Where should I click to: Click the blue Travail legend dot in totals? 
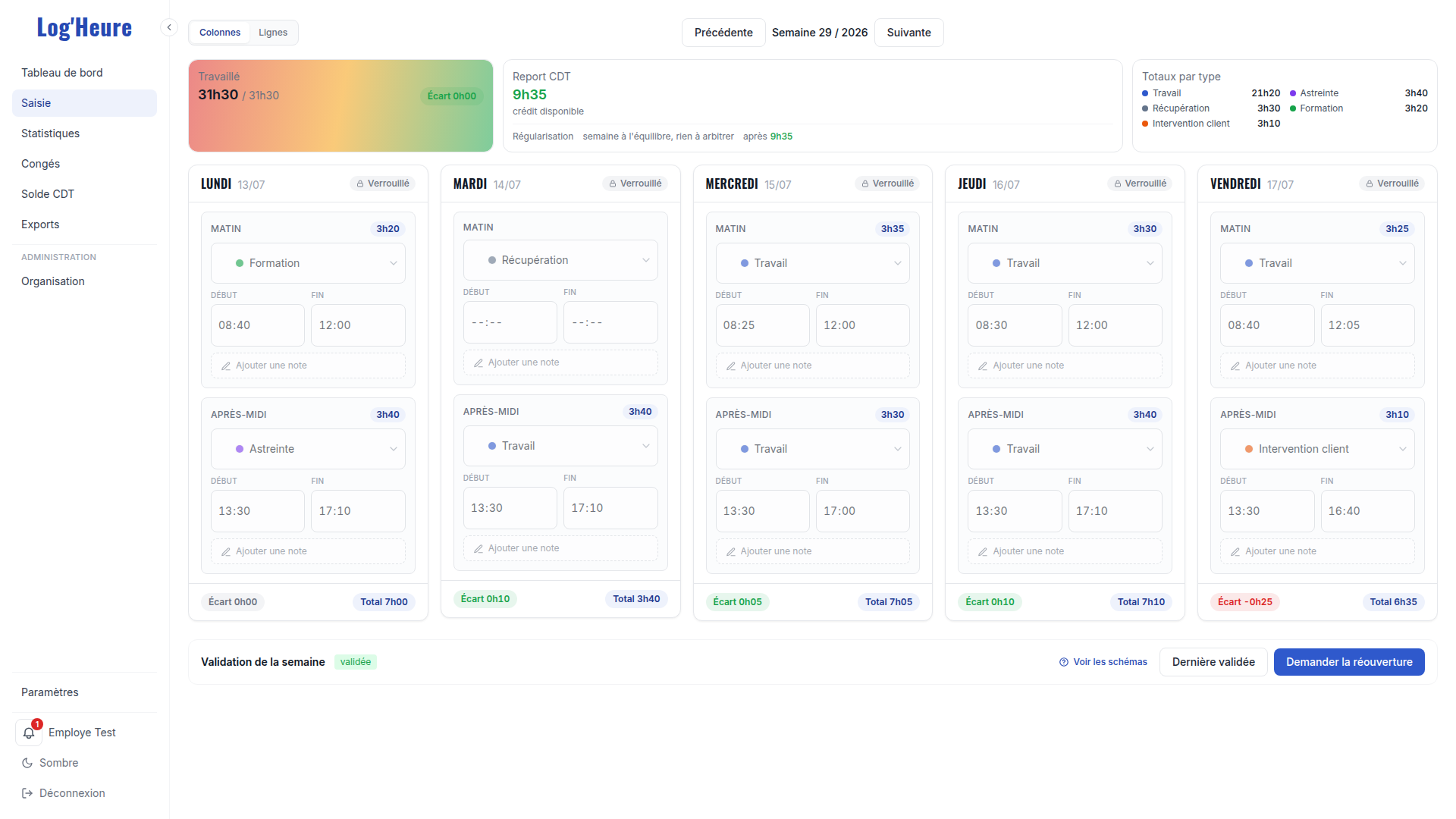pos(1145,93)
